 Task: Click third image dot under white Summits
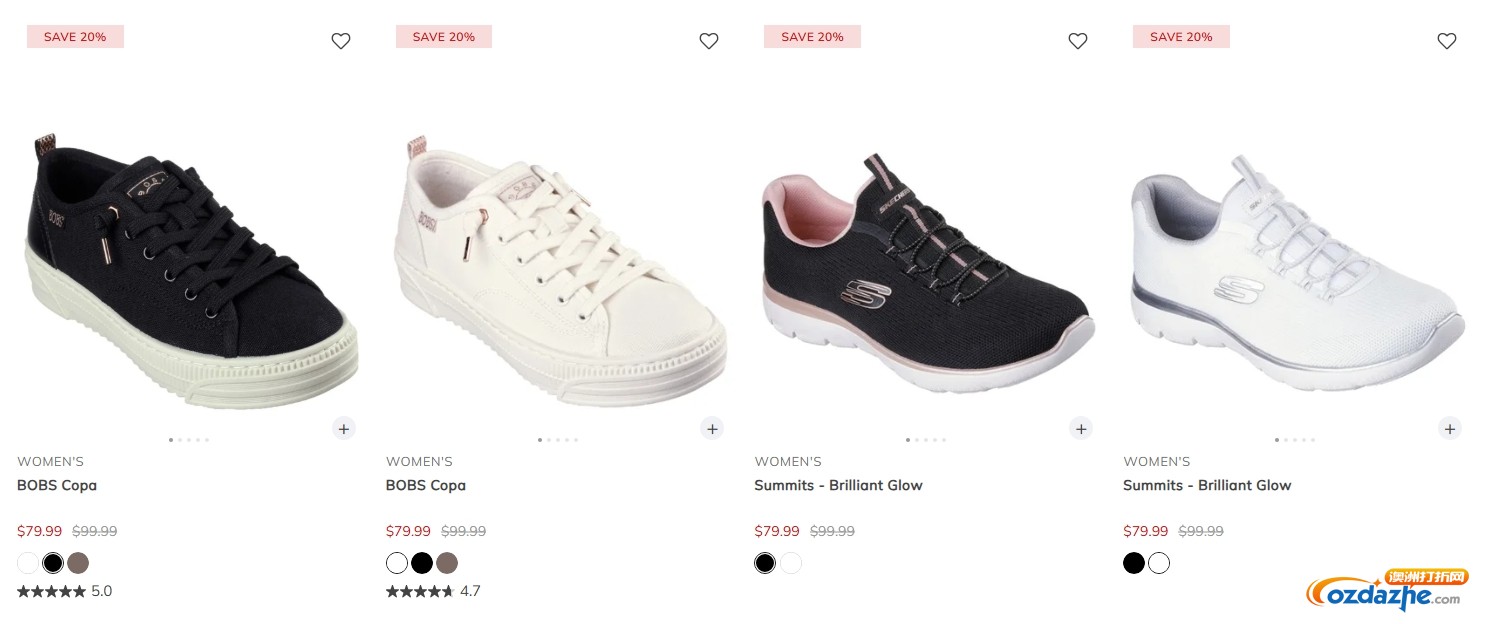1295,440
